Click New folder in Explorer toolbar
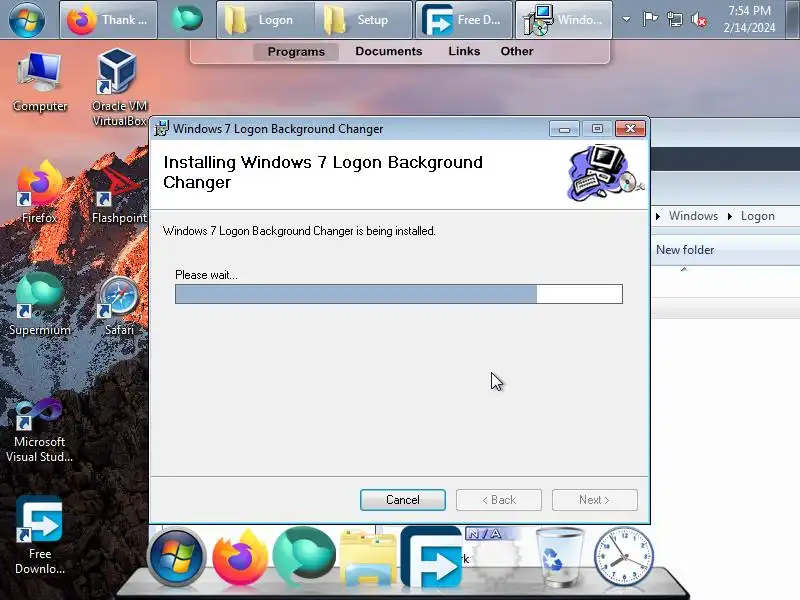This screenshot has height=600, width=800. tap(685, 250)
